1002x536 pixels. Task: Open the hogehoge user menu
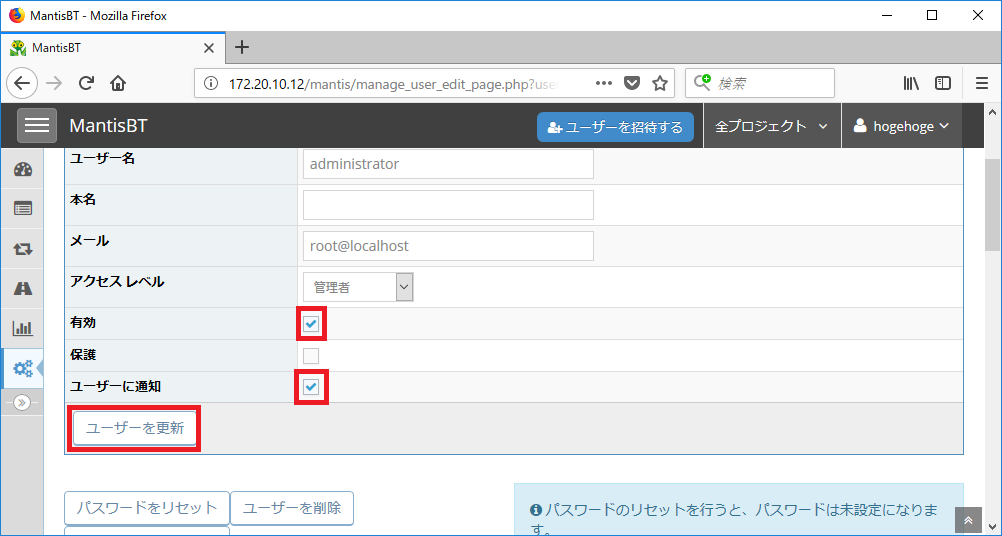pyautogui.click(x=902, y=126)
